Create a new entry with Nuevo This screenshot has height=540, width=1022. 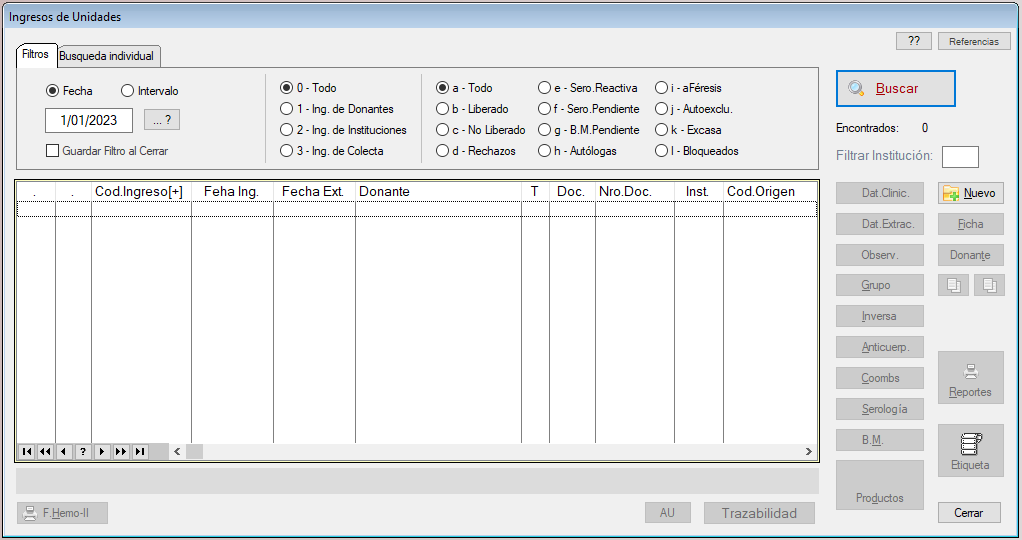coord(970,194)
